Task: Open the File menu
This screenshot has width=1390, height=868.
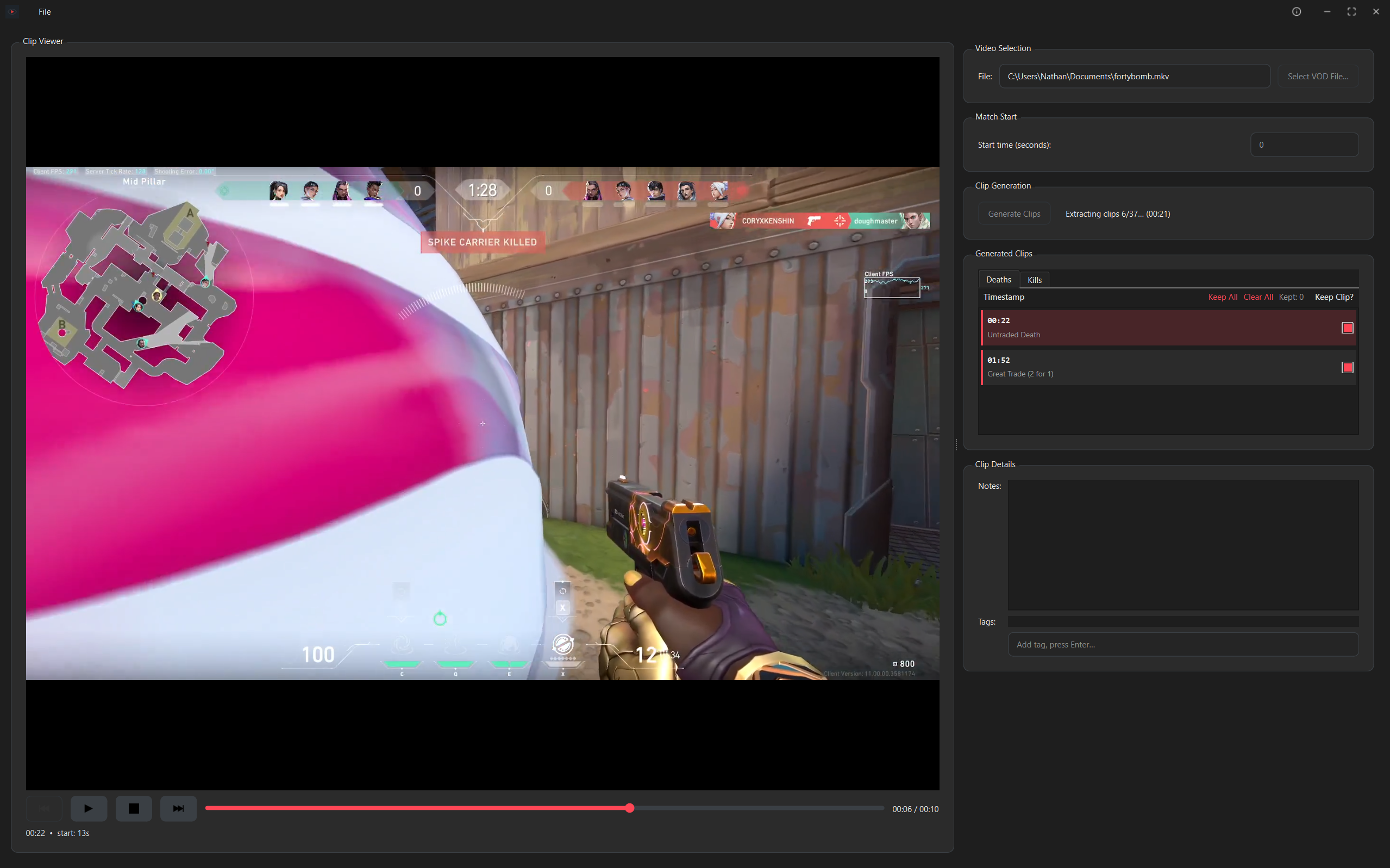Action: point(44,11)
